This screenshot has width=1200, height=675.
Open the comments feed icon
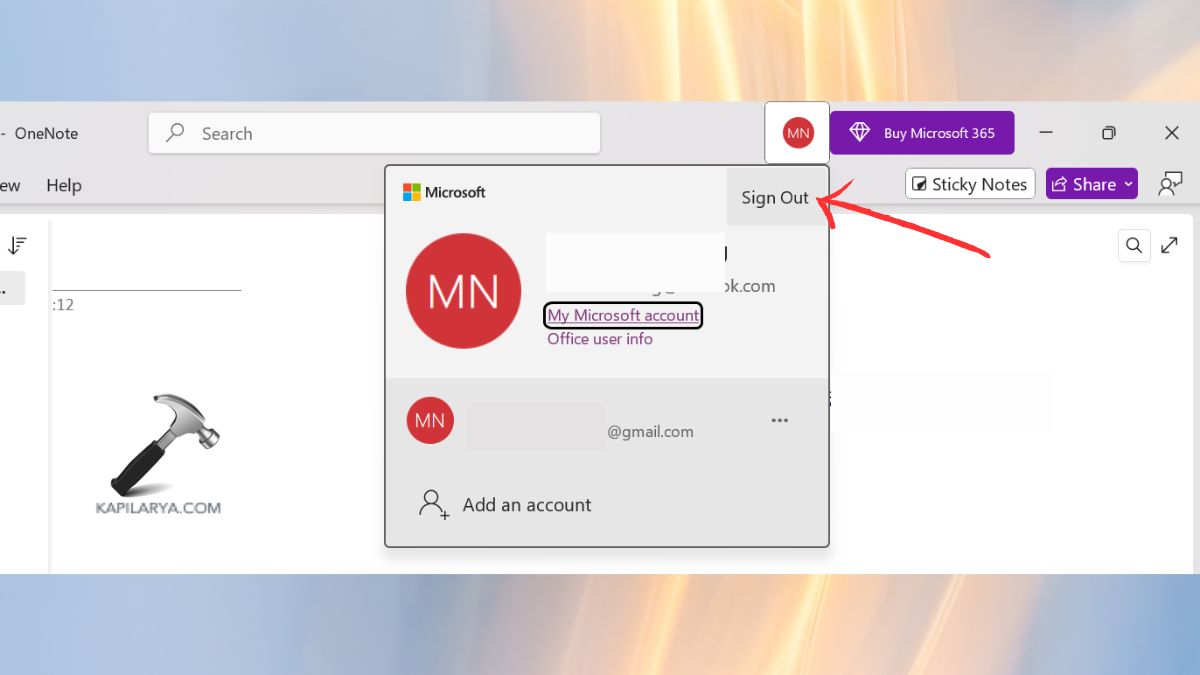pyautogui.click(x=1170, y=184)
